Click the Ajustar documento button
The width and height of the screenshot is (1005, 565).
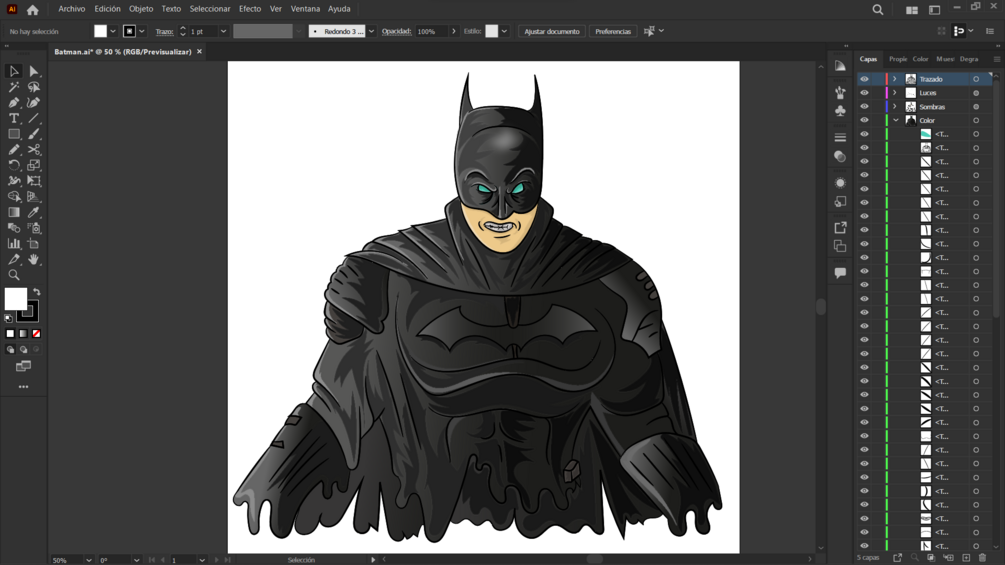552,31
